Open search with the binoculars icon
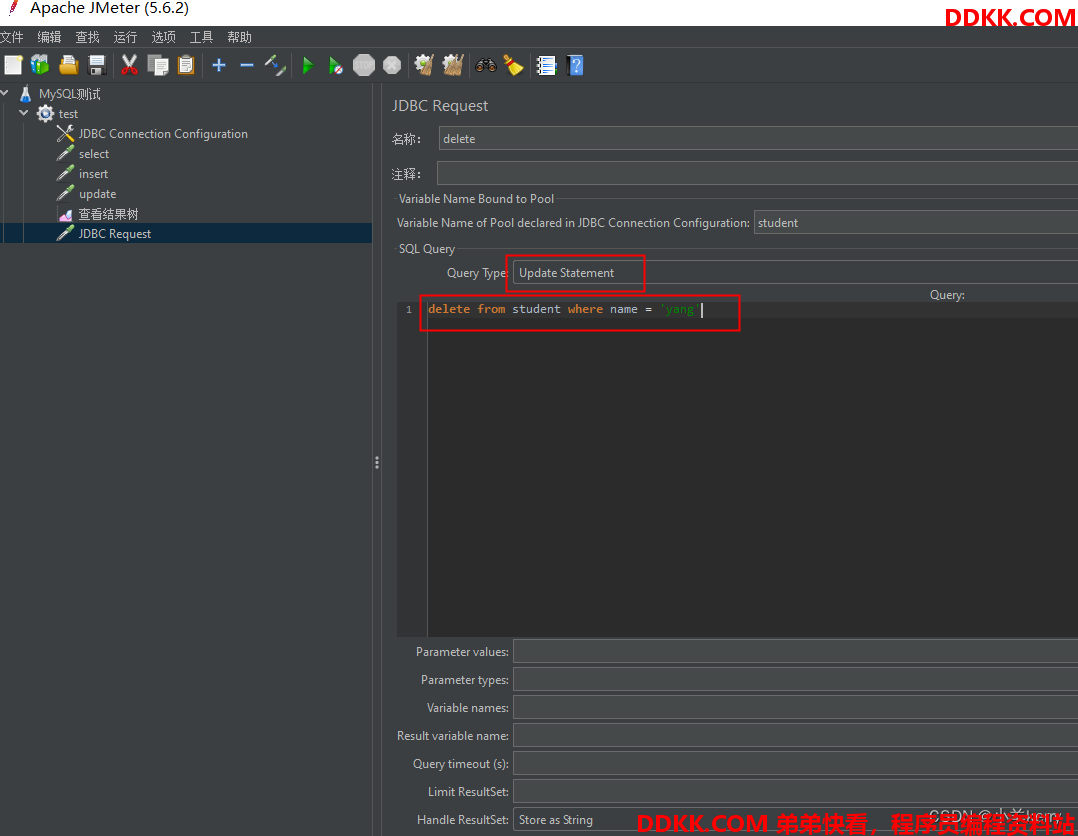 pos(485,65)
